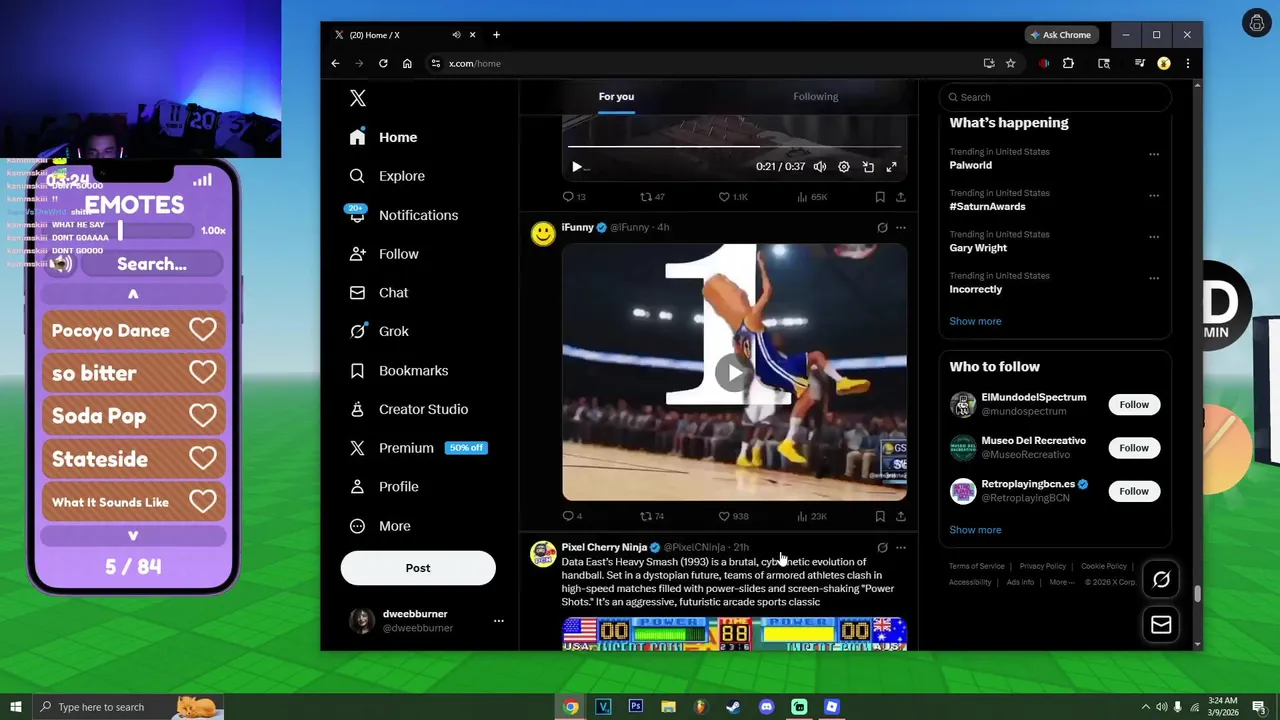Open the Profile page
This screenshot has height=720, width=1280.
(x=384, y=487)
